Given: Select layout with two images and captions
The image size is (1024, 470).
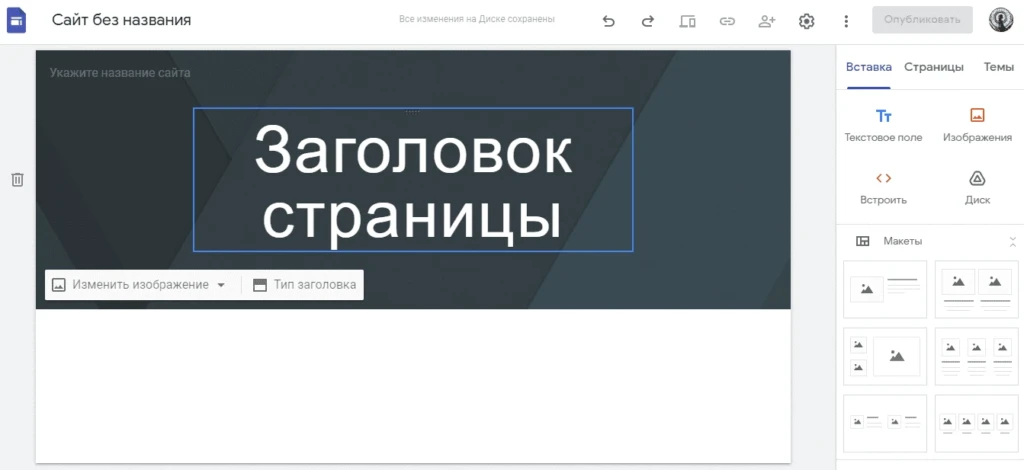Looking at the screenshot, I should (x=977, y=289).
